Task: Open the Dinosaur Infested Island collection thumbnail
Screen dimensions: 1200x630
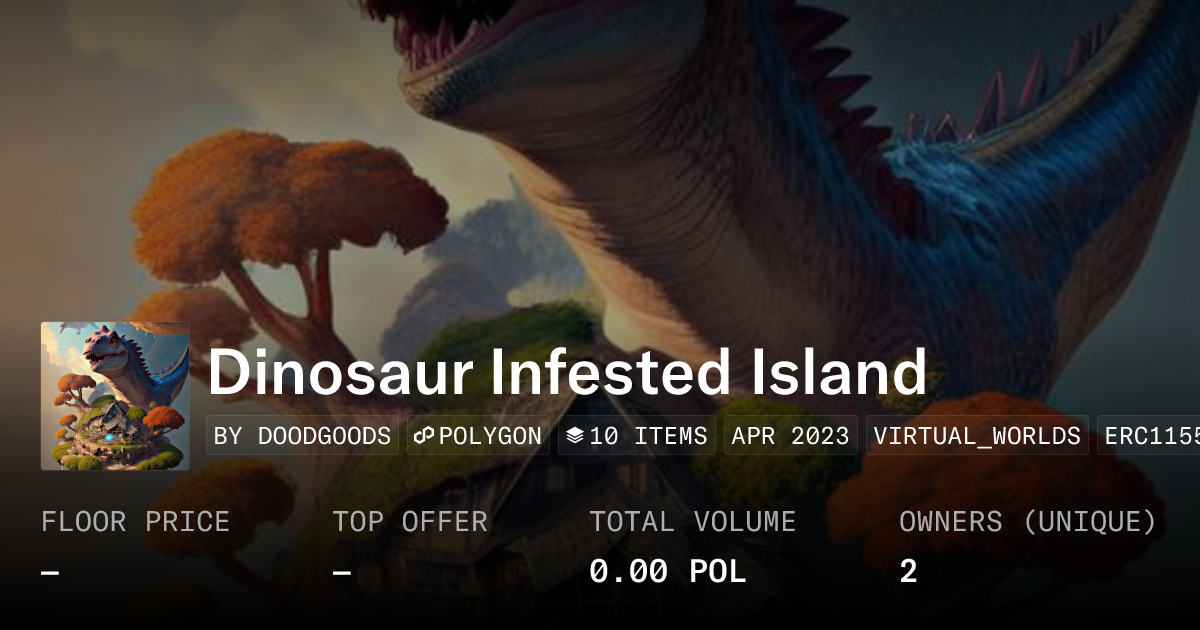Action: pyautogui.click(x=115, y=396)
